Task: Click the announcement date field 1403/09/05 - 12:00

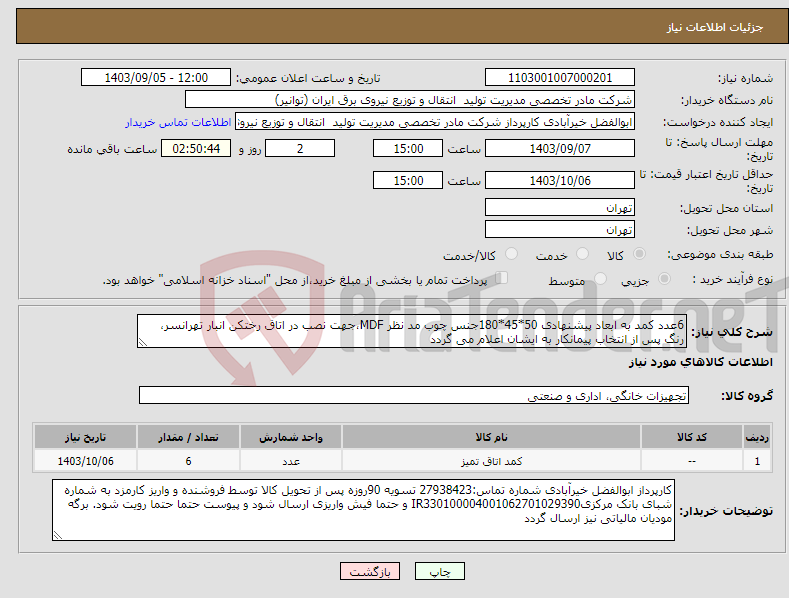Action: pyautogui.click(x=156, y=78)
